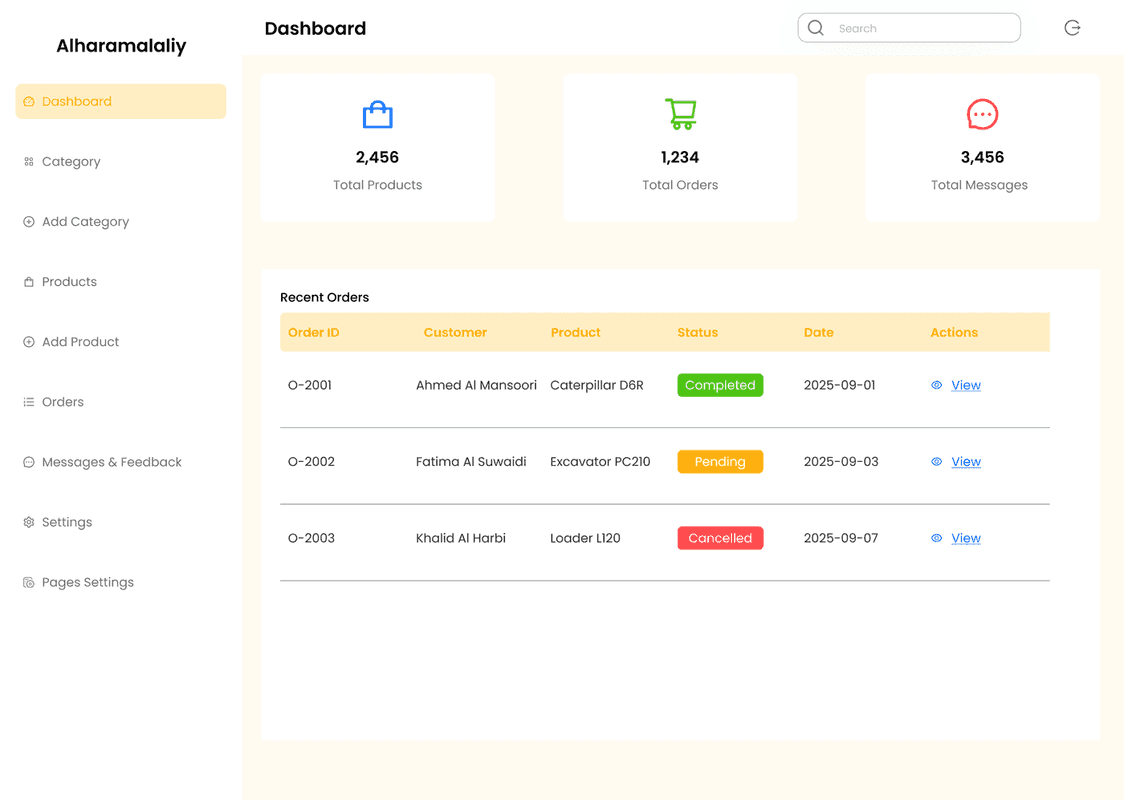
Task: Click the green shopping cart icon
Action: (680, 114)
